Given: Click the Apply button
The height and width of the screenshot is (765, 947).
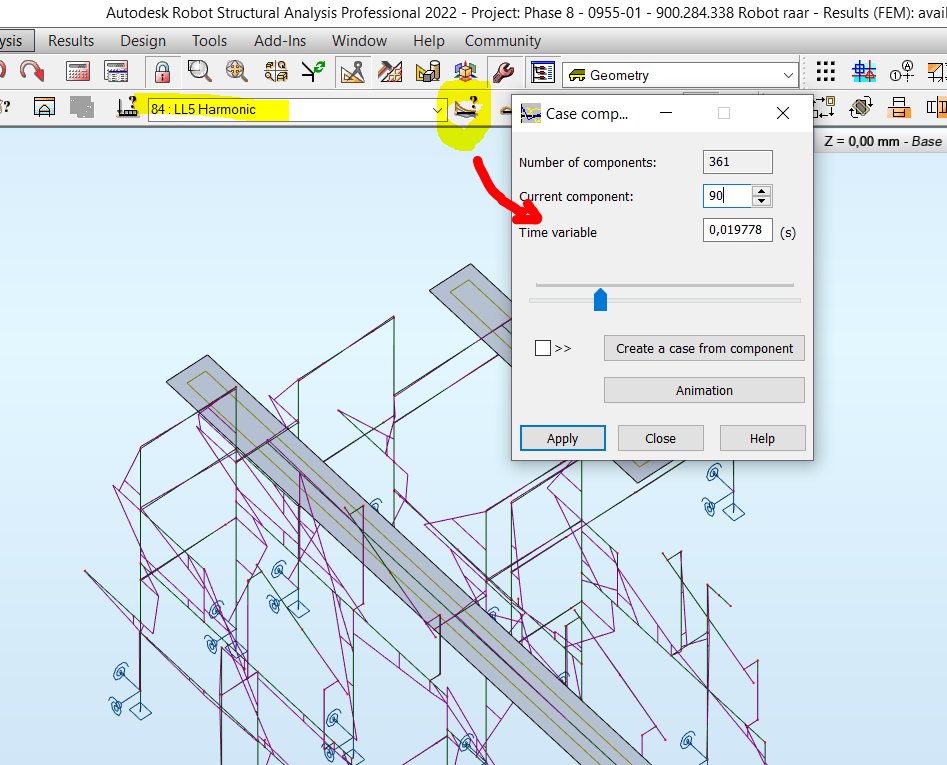Looking at the screenshot, I should [562, 438].
